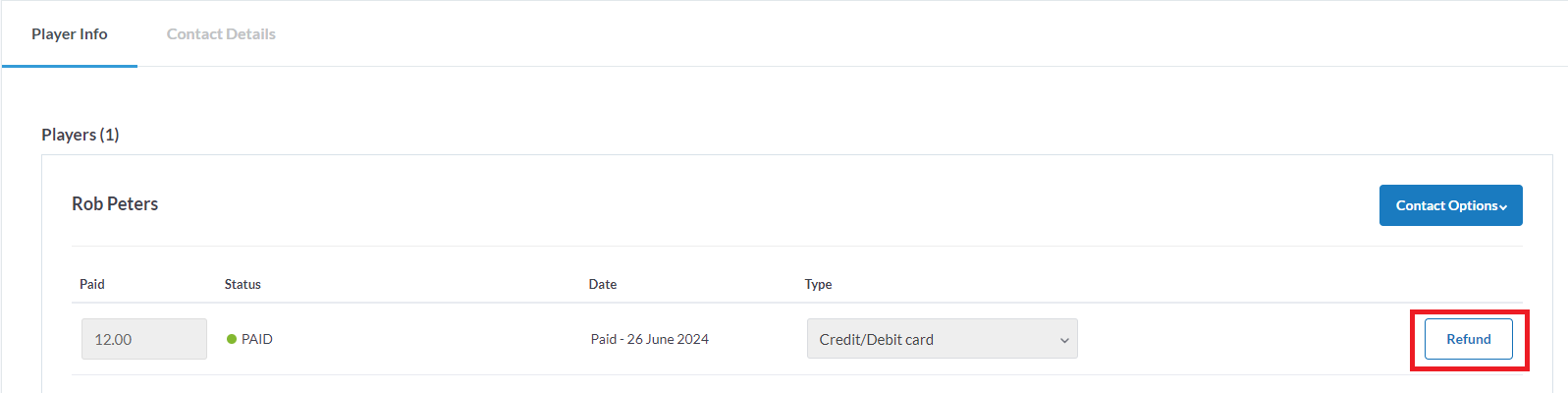Click the 'Paid - 26 June 2024' date text
Image resolution: width=1568 pixels, height=393 pixels.
pos(649,339)
